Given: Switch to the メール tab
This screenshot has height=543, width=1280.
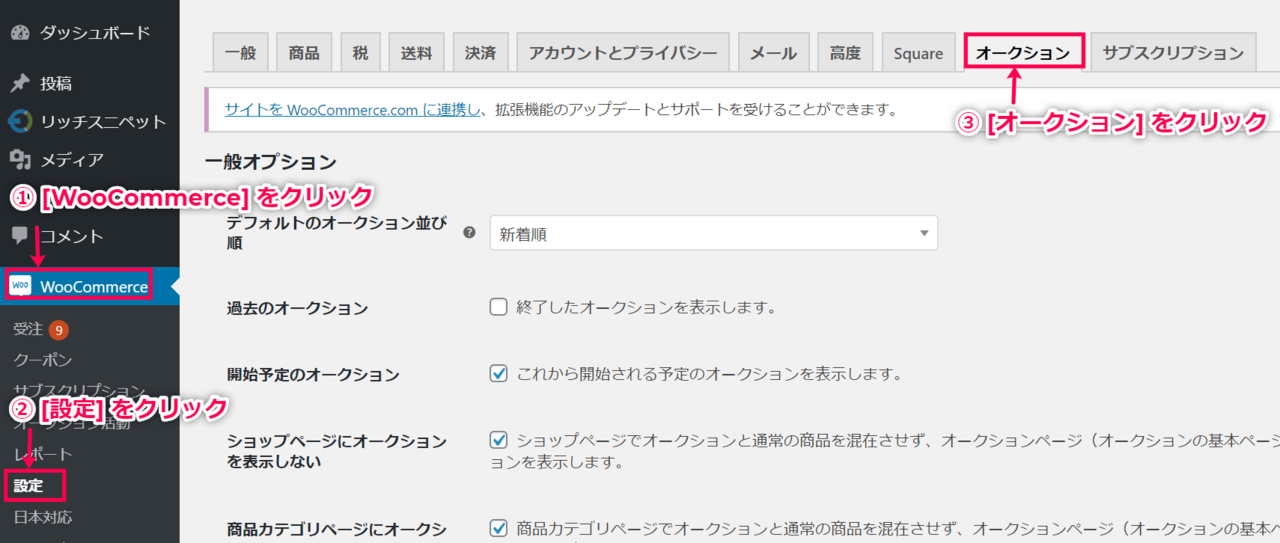Looking at the screenshot, I should (773, 53).
